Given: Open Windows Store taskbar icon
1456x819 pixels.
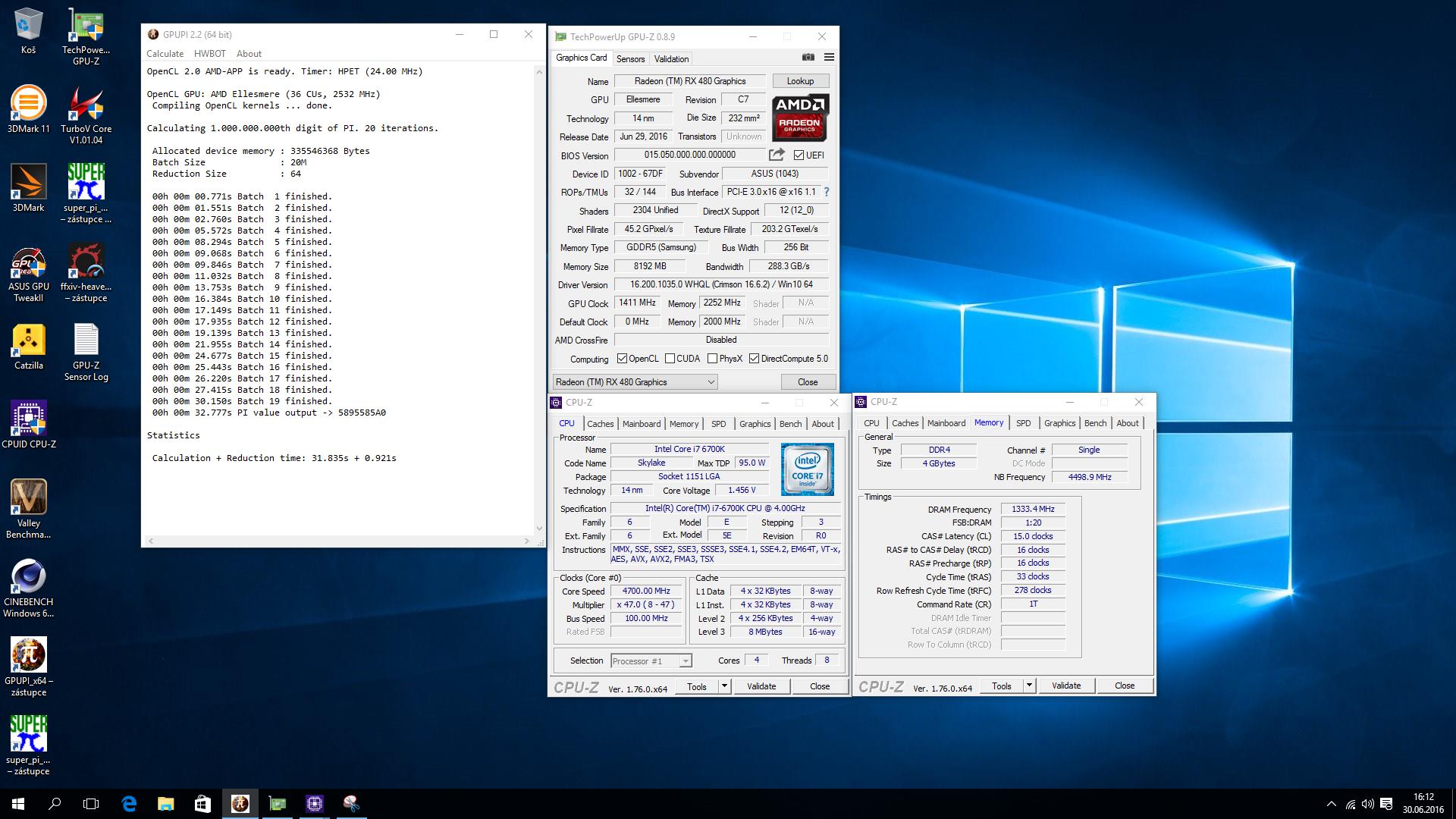Looking at the screenshot, I should [202, 804].
